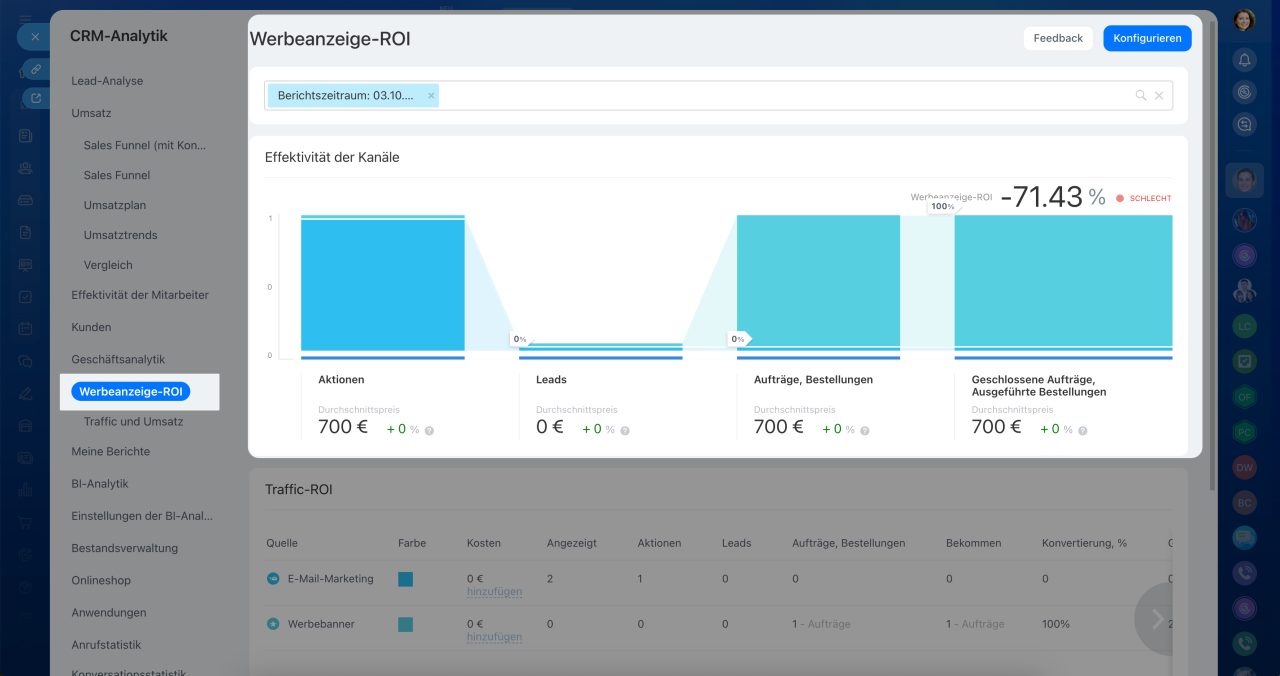This screenshot has width=1280, height=676.
Task: Click help icon under Aufträge, Bestellungen
Action: tap(865, 430)
